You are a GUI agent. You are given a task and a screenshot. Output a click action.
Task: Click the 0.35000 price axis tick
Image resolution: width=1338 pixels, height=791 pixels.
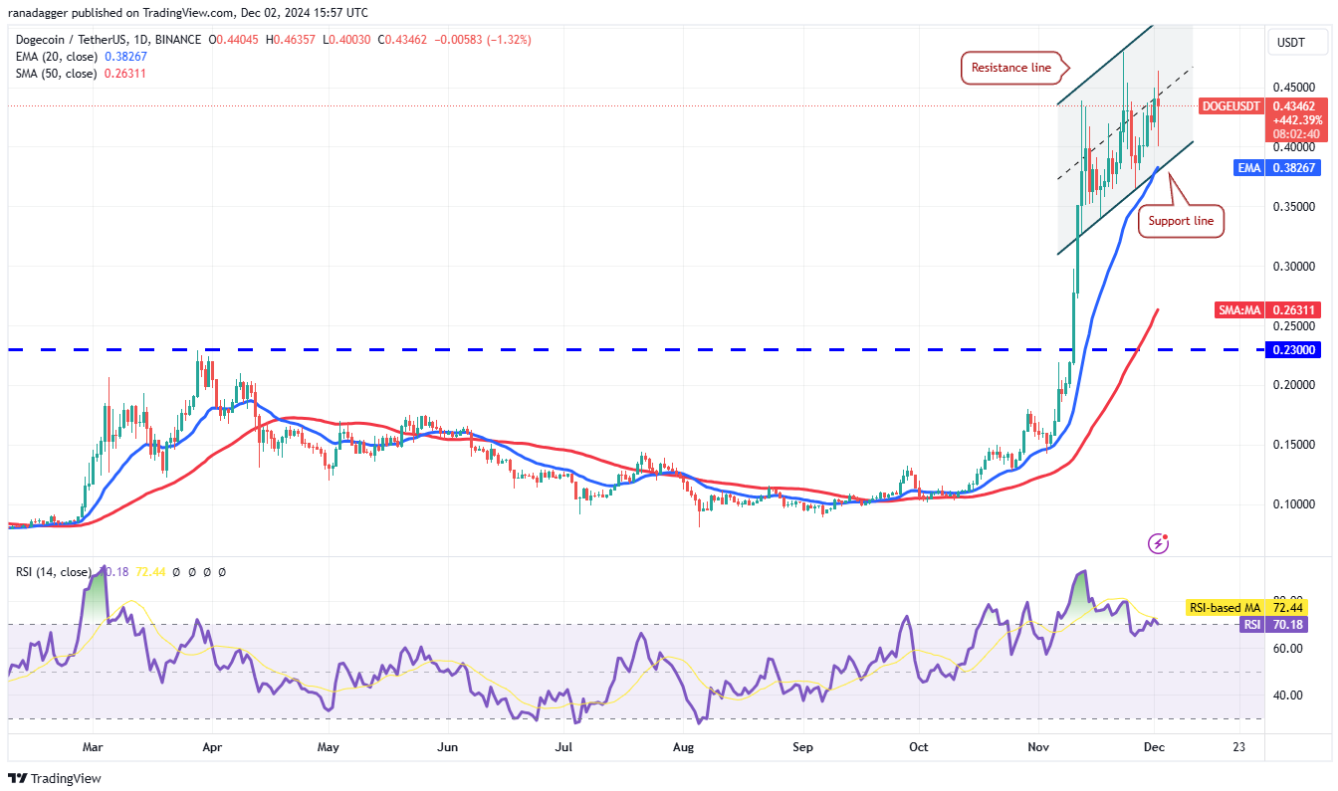coord(1293,207)
